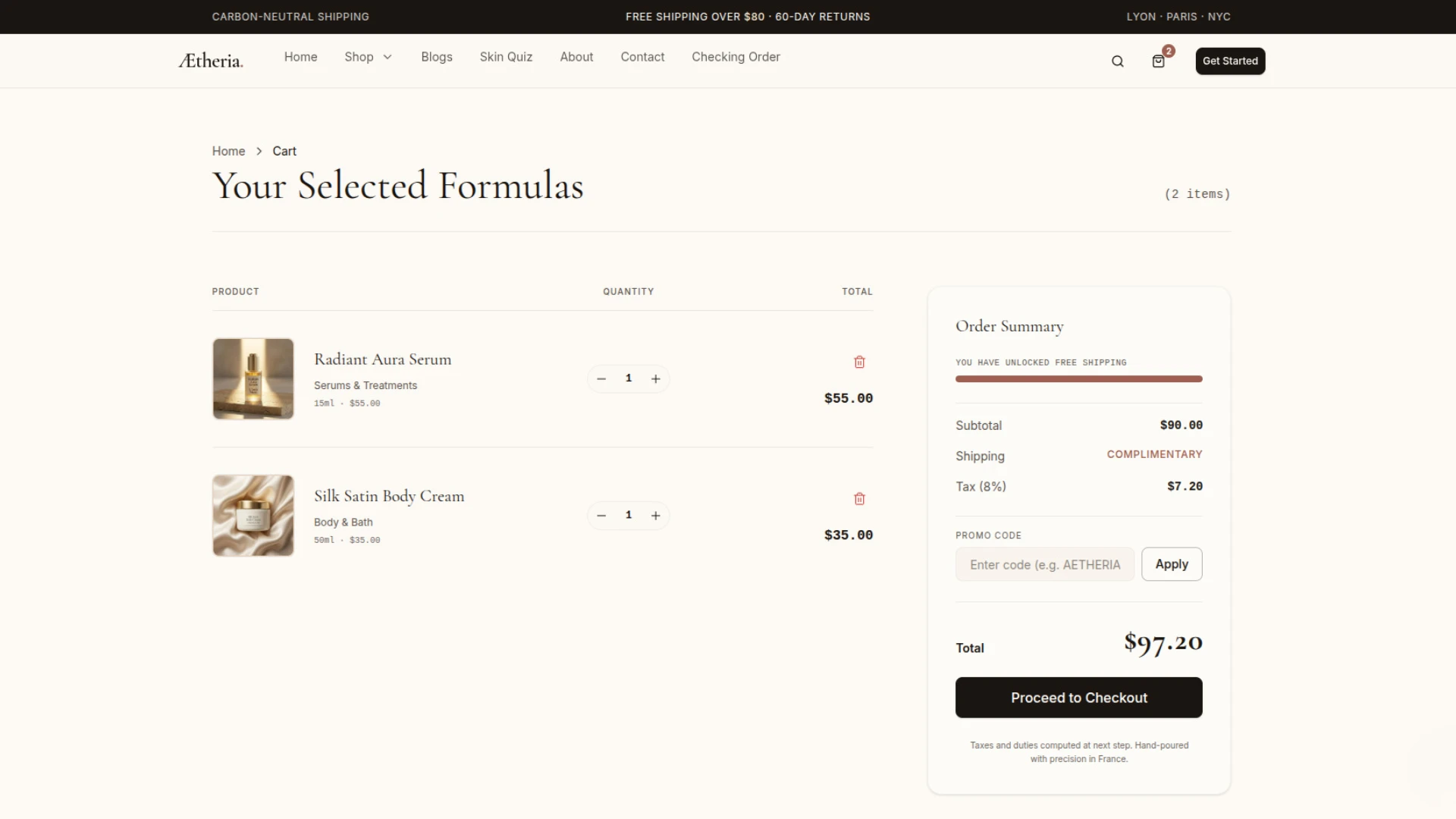Click the Cart breadcrumb text
The image size is (1456, 819).
[284, 151]
